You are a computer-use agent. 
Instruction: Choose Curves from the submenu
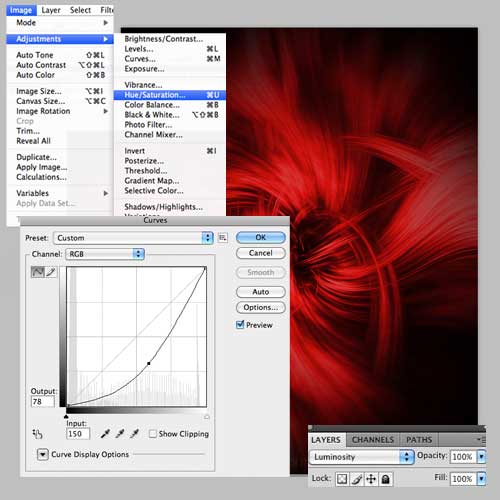pos(170,59)
